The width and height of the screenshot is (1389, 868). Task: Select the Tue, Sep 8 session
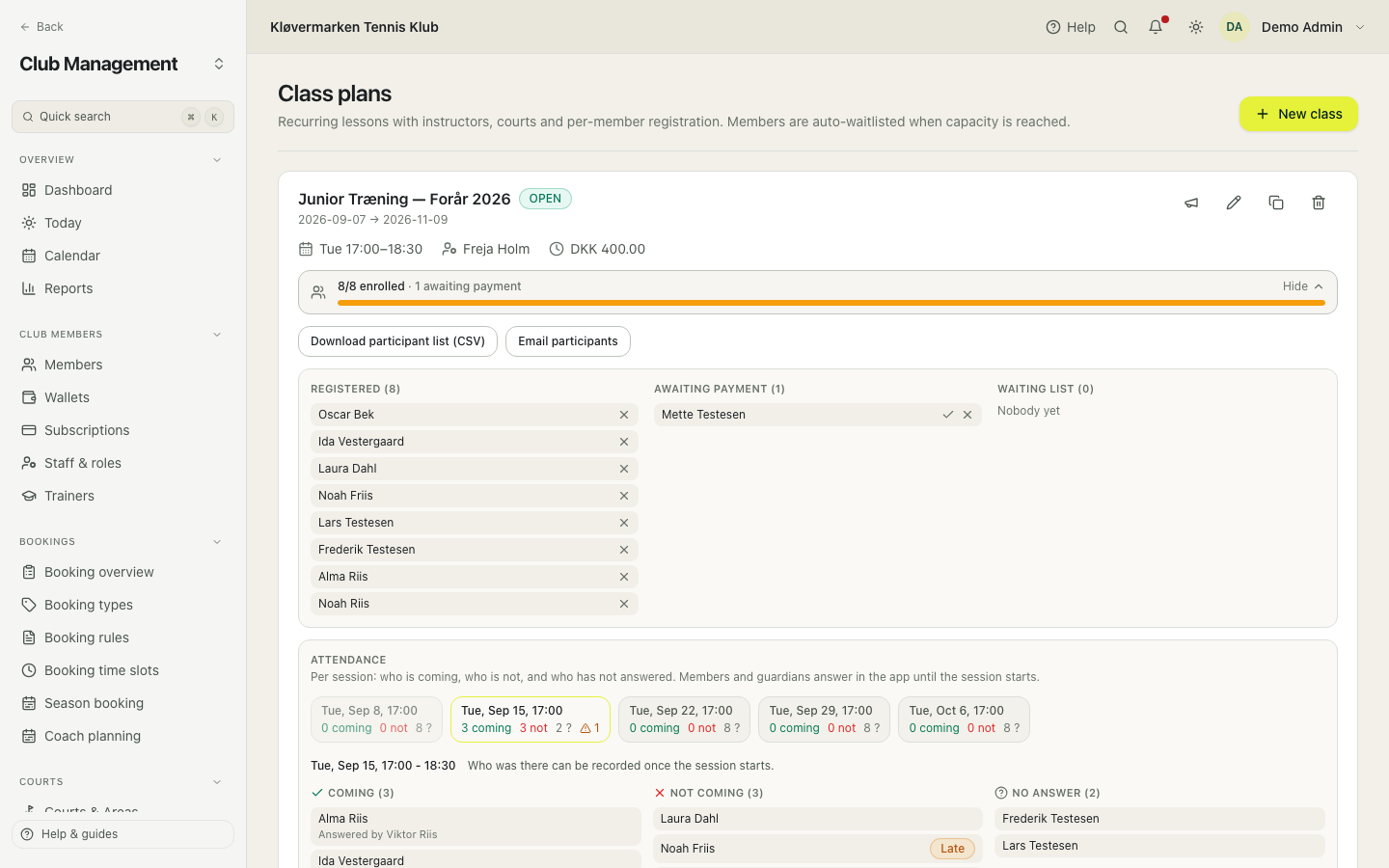point(376,719)
